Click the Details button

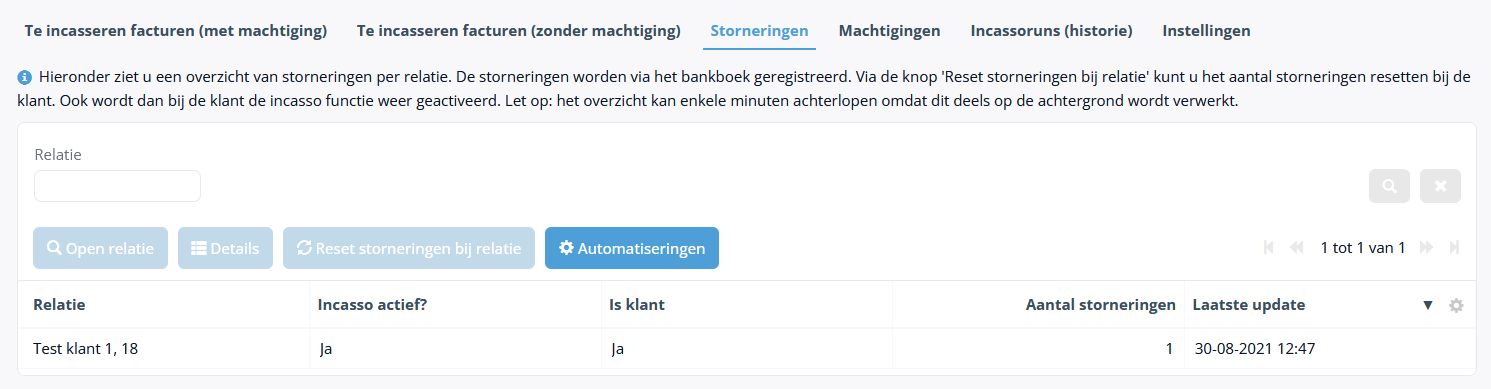(225, 248)
